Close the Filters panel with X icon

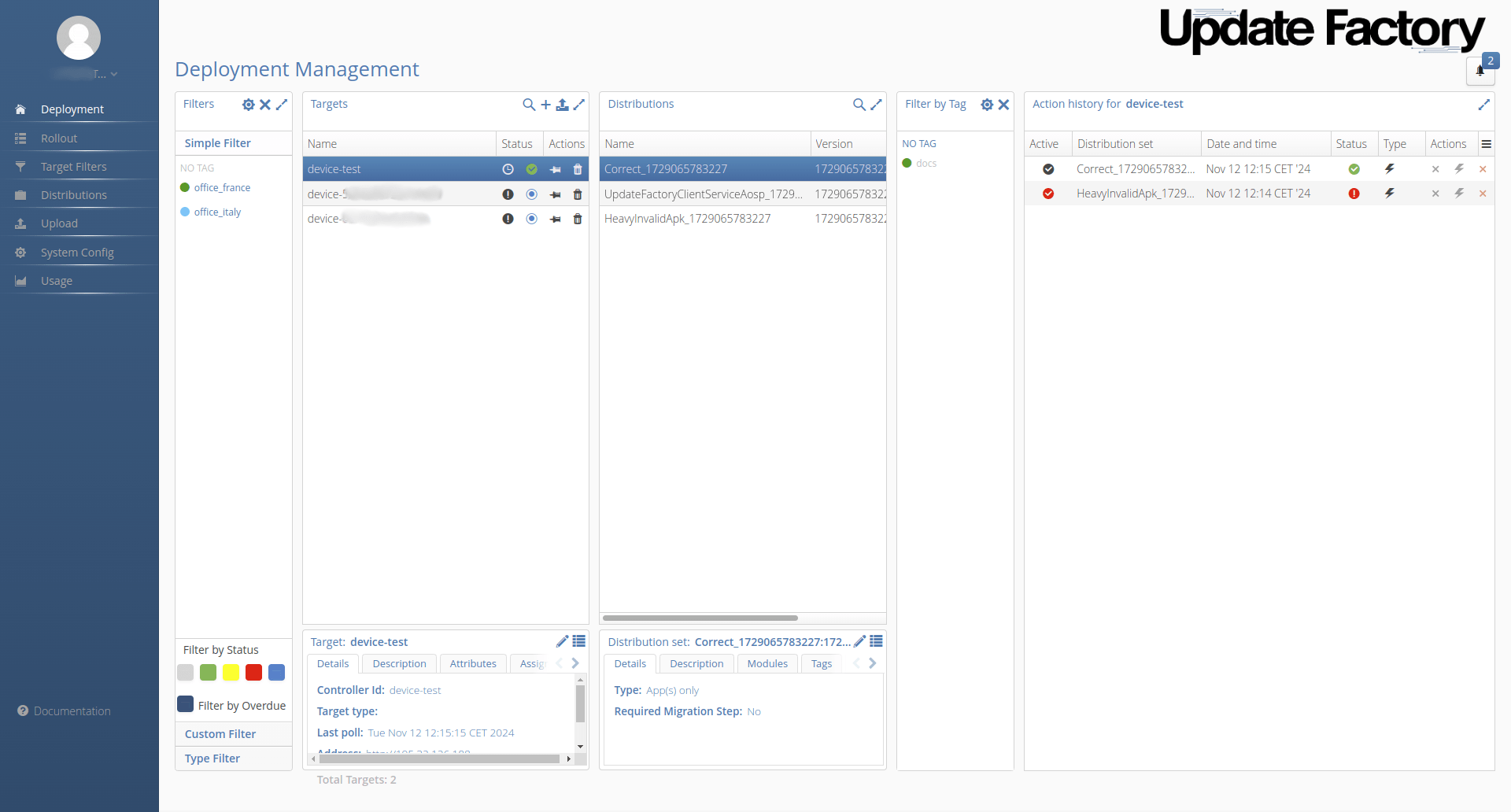point(265,105)
